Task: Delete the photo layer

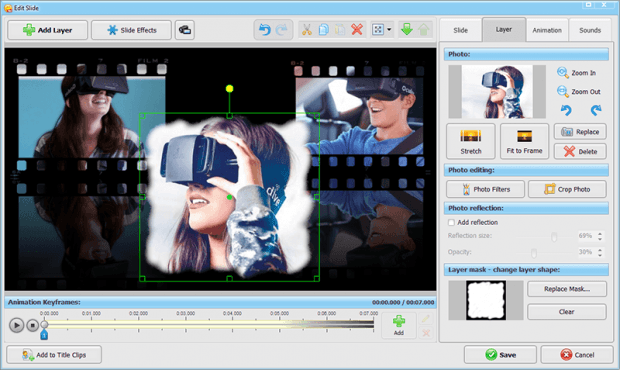Action: click(x=580, y=151)
